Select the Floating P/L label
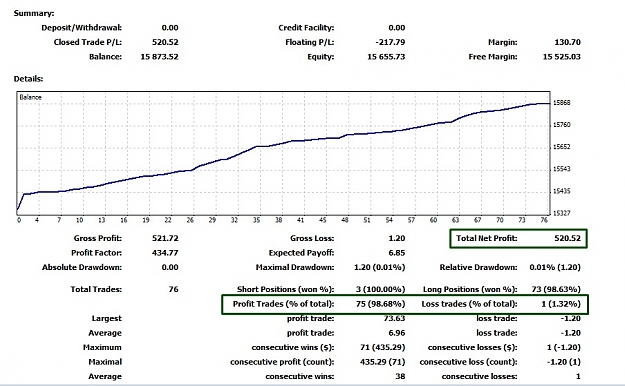Image resolution: width=625 pixels, height=386 pixels. pyautogui.click(x=310, y=42)
